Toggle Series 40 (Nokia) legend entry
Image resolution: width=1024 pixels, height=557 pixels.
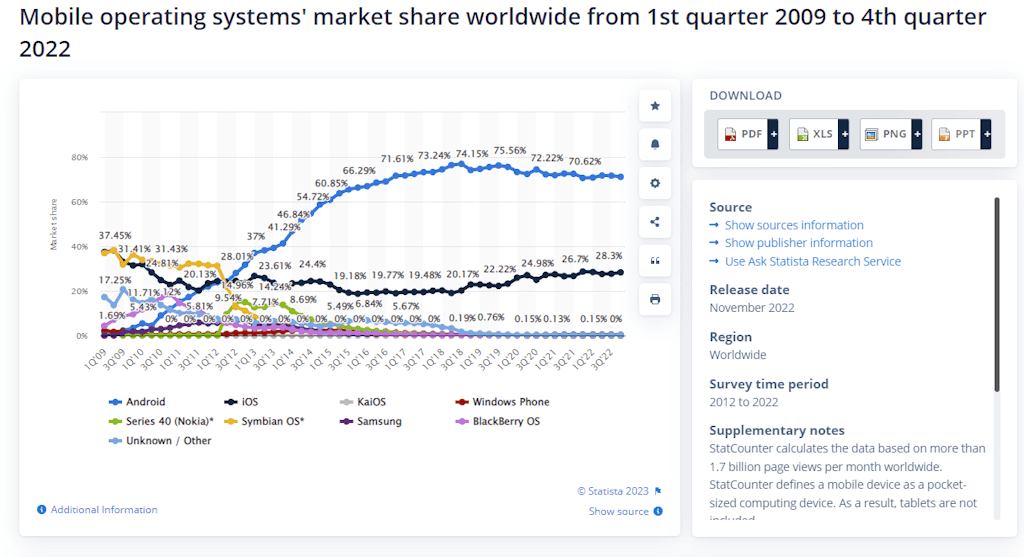point(161,421)
